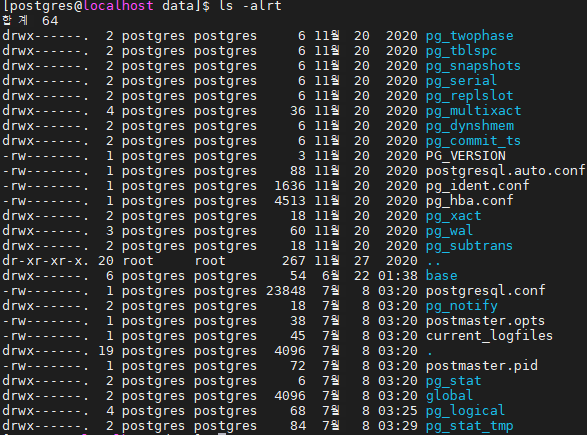587x435 pixels.
Task: Click the 'localhost' hostname in prompt
Action: (118, 6)
